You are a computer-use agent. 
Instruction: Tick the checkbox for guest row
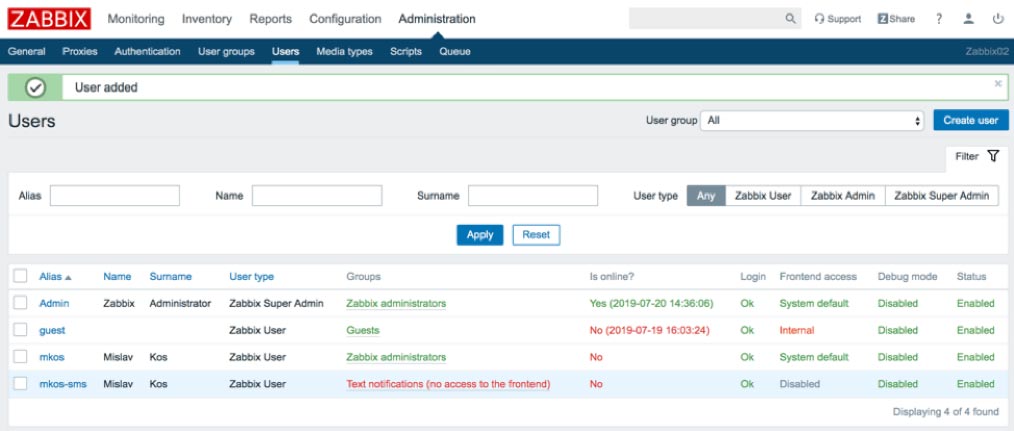[x=21, y=330]
